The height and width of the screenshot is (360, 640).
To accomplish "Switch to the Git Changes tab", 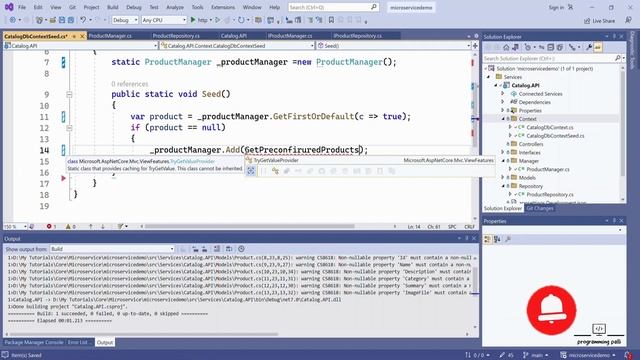I will coord(539,208).
